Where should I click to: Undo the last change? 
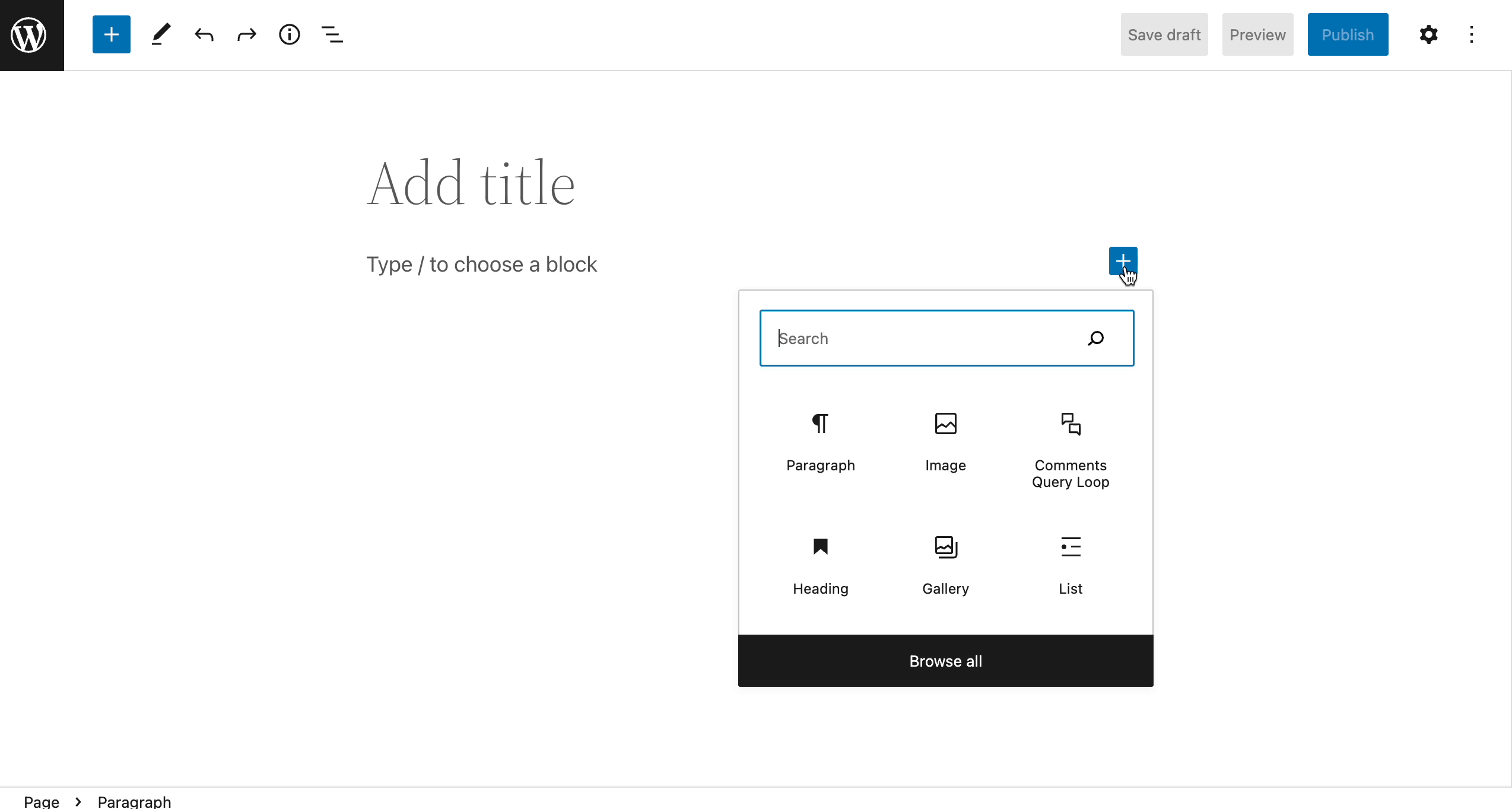204,34
